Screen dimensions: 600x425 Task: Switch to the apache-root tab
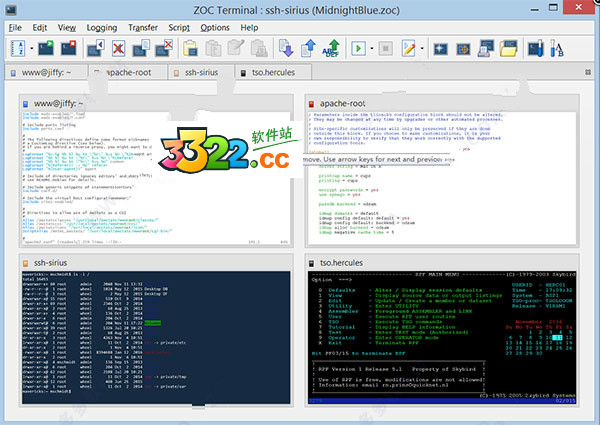[x=128, y=72]
